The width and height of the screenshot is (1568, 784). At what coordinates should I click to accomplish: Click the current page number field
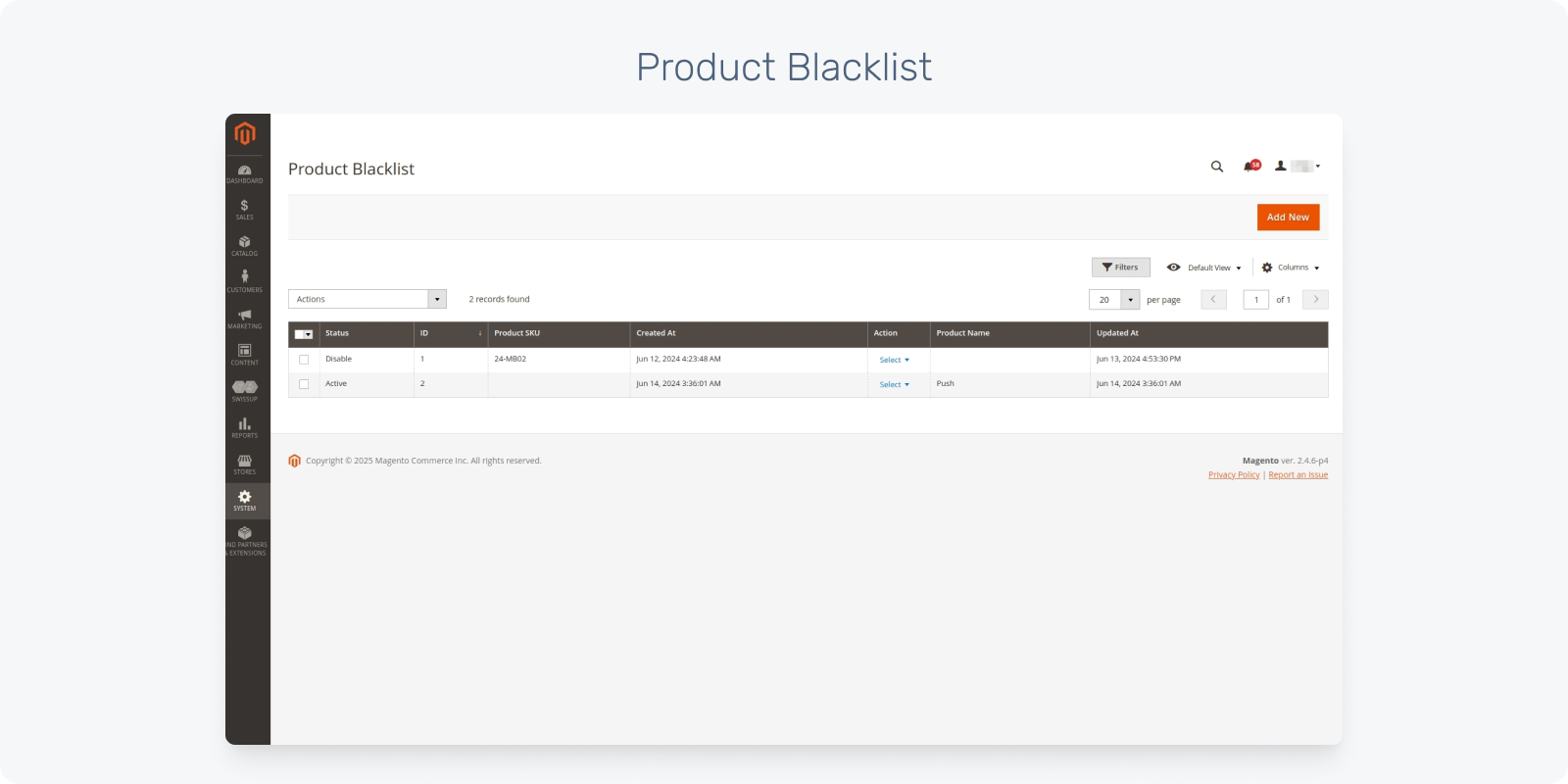[1255, 300]
